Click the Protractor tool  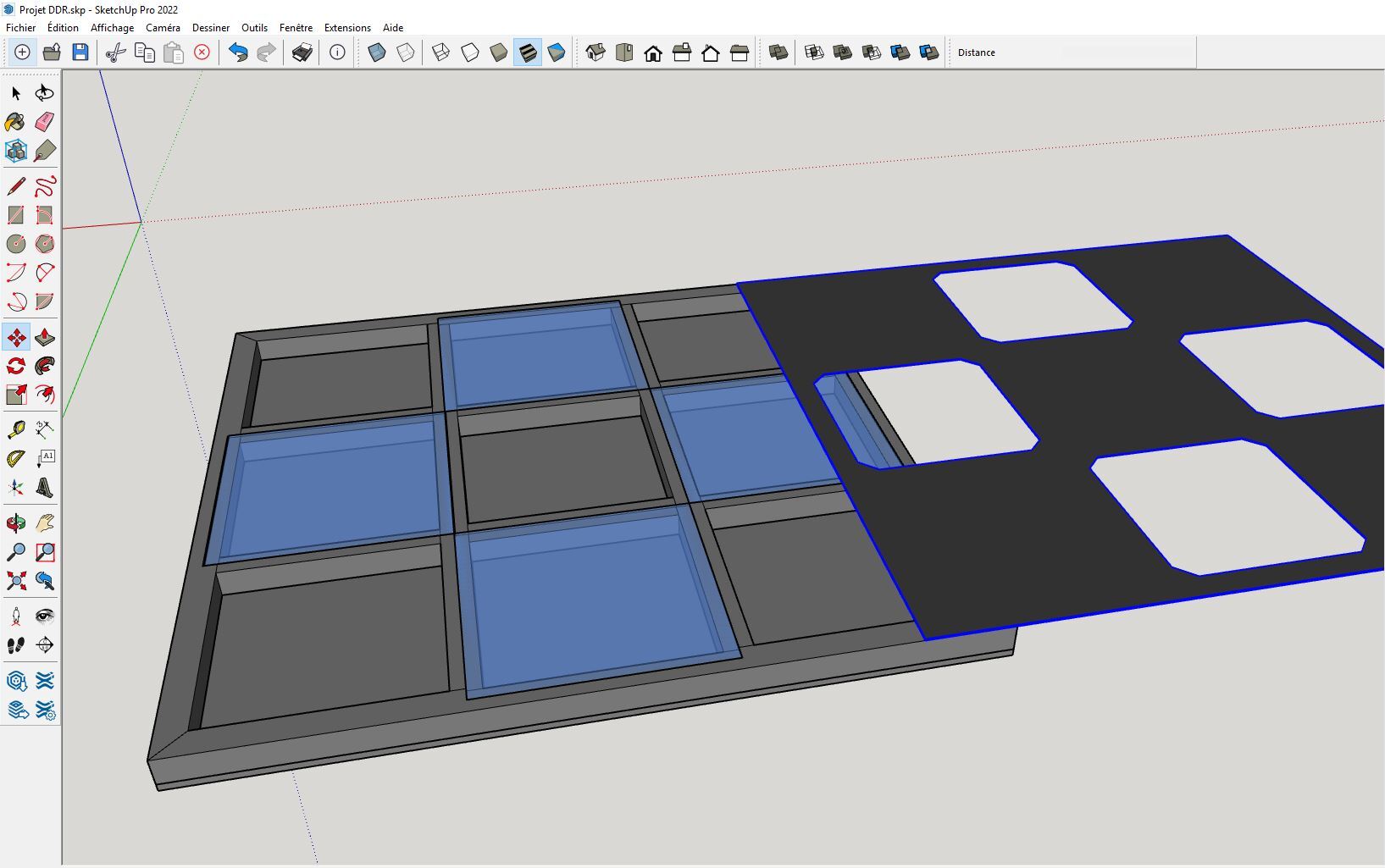15,458
